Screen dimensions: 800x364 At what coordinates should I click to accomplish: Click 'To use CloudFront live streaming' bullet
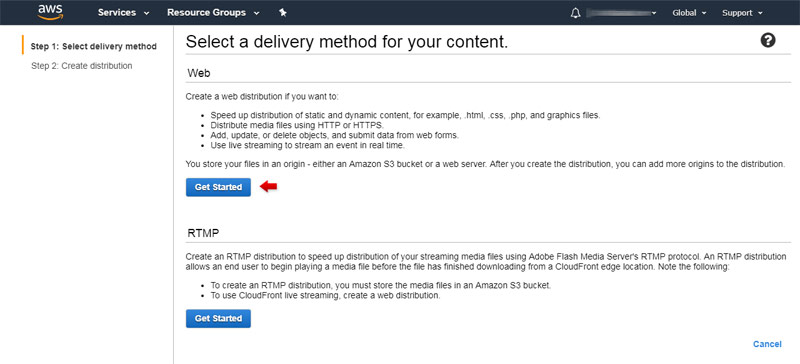(x=325, y=295)
